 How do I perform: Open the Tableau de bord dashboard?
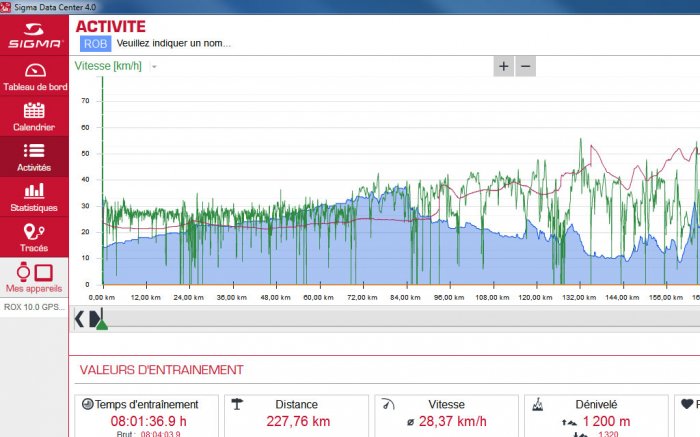point(34,77)
